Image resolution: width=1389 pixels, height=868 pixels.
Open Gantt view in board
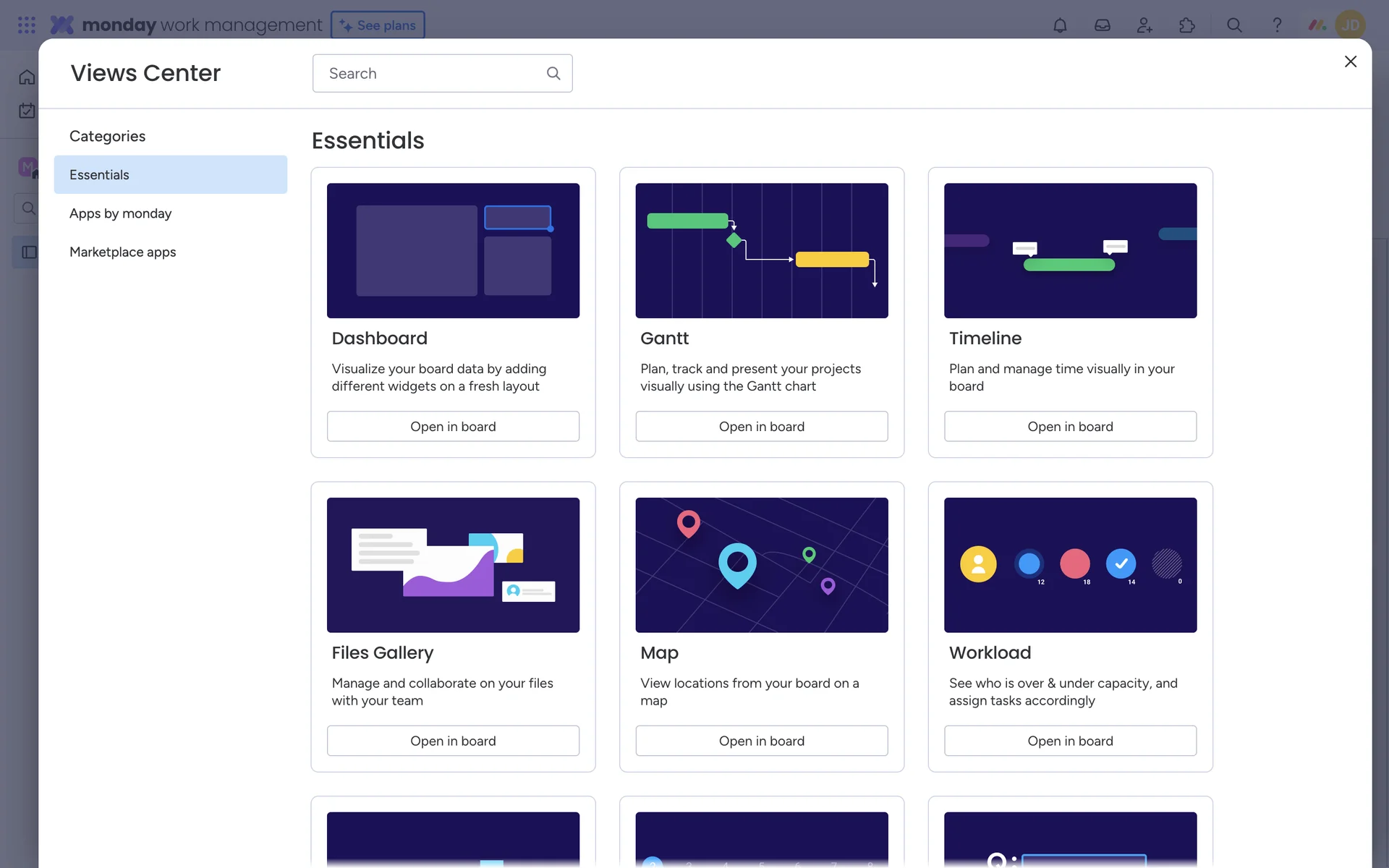tap(761, 427)
